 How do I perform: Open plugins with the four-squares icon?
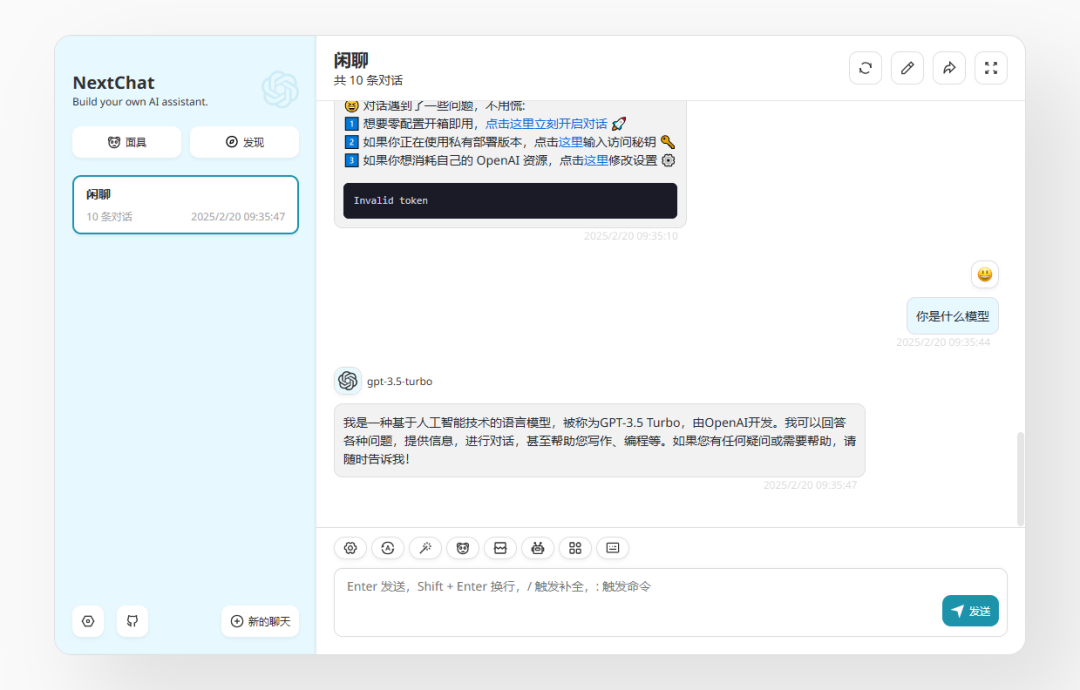coord(575,548)
